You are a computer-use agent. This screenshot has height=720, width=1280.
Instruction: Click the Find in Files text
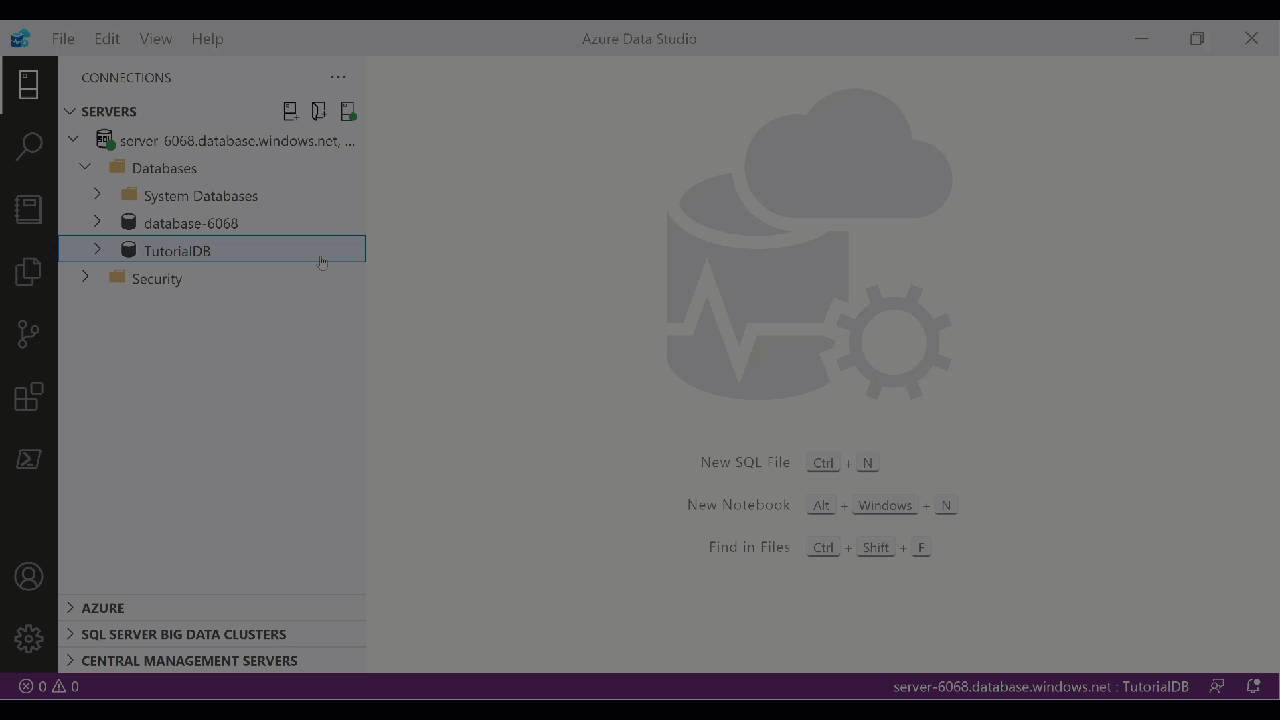(749, 547)
